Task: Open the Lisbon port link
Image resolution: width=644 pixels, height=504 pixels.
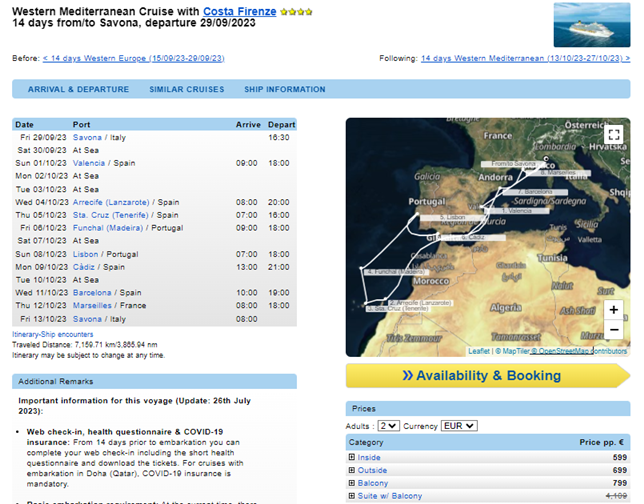Action: (85, 254)
